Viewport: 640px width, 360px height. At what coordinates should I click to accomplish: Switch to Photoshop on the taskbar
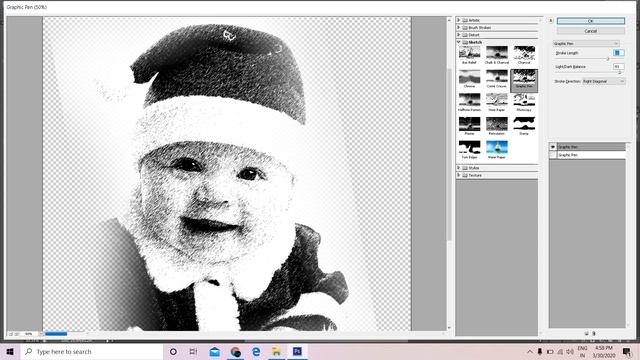click(x=297, y=351)
